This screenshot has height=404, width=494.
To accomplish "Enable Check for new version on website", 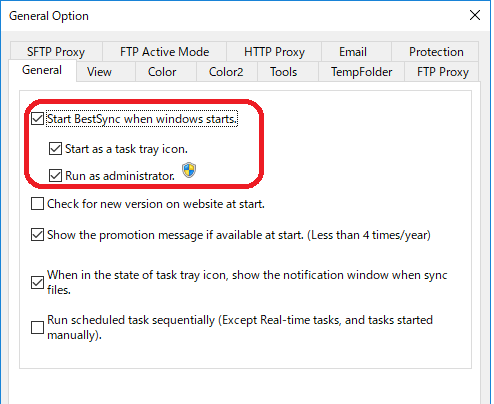I will click(x=37, y=204).
